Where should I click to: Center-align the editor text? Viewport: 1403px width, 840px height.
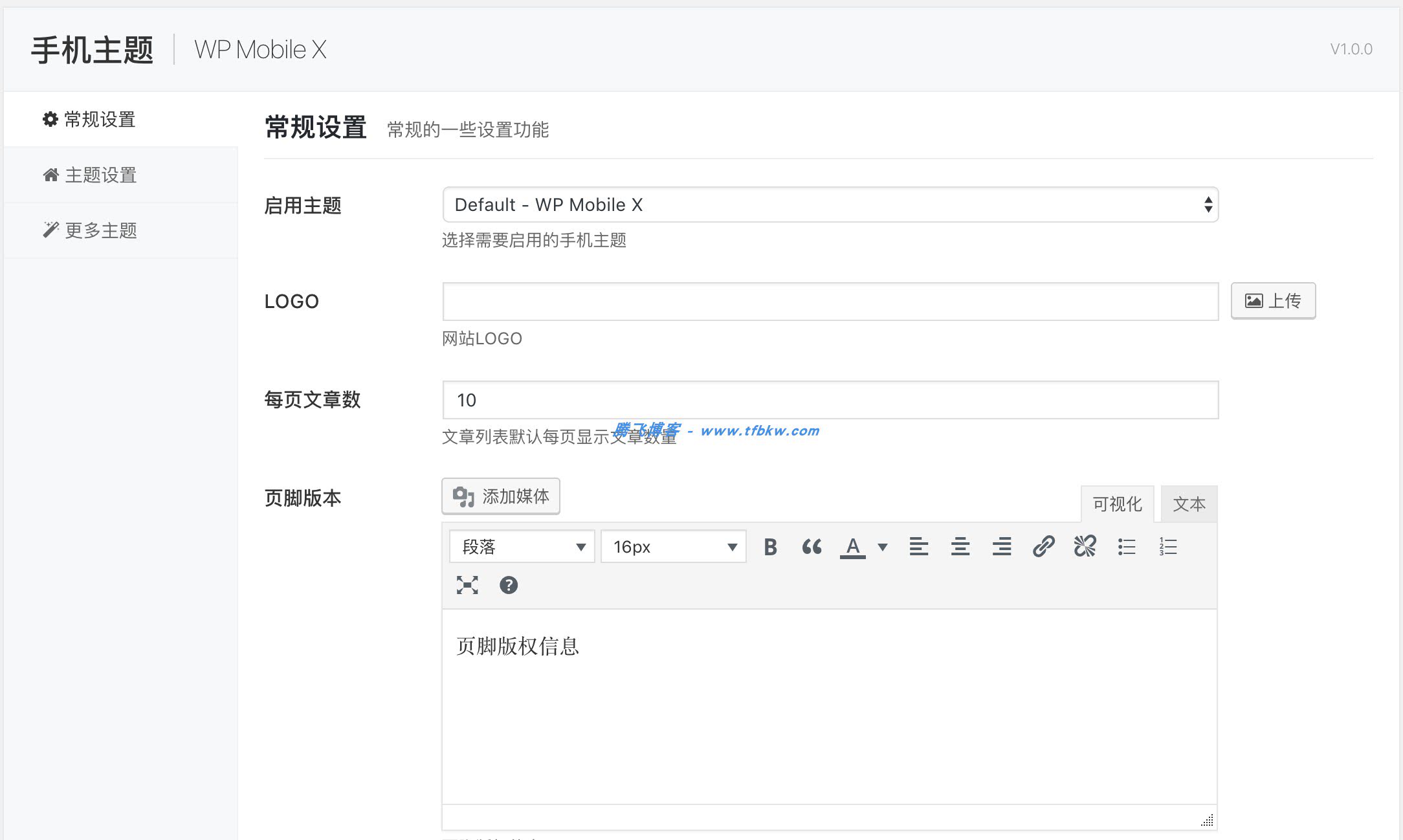pyautogui.click(x=960, y=547)
